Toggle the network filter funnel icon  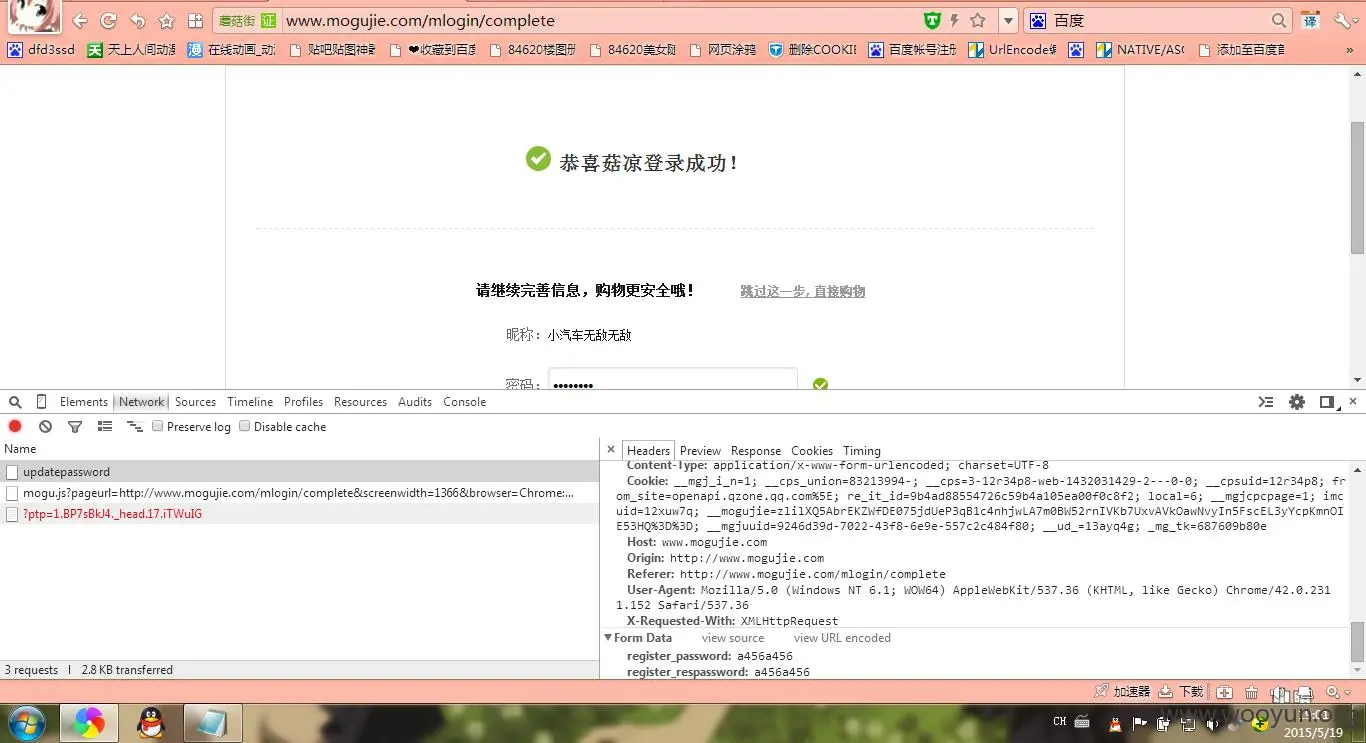(x=75, y=427)
